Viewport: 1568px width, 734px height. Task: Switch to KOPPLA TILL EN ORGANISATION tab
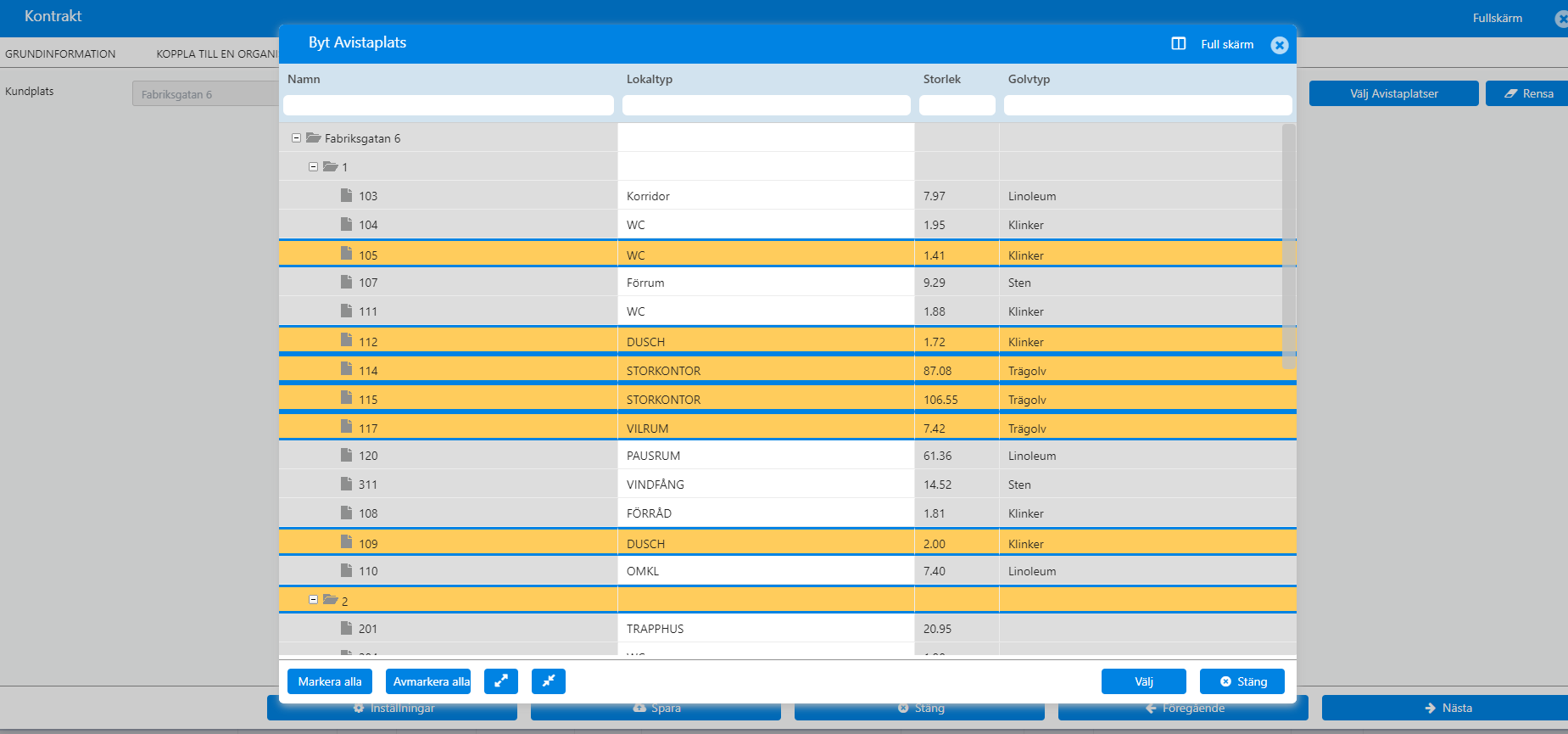(x=217, y=53)
